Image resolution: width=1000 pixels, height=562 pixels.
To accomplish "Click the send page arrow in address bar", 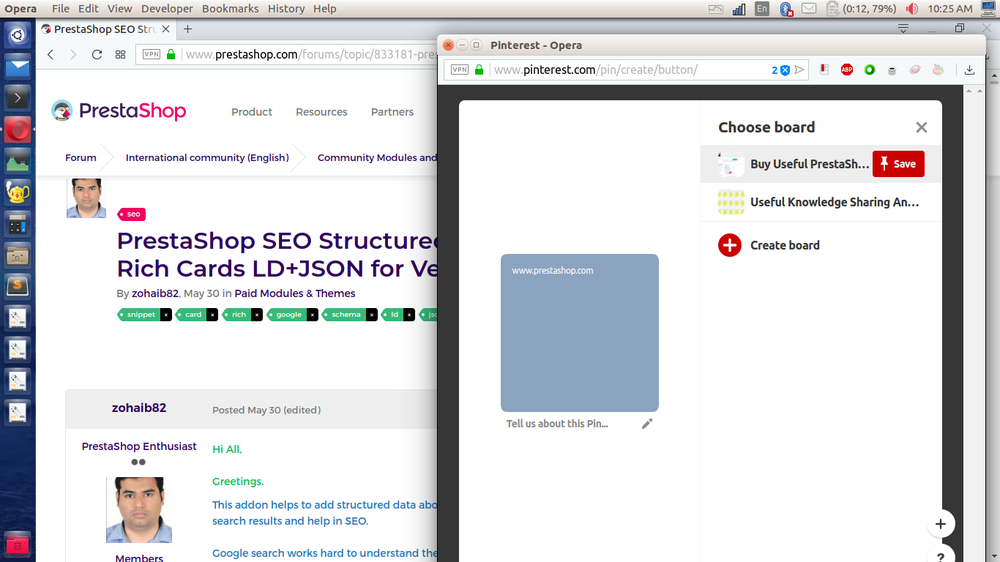I will [x=799, y=70].
